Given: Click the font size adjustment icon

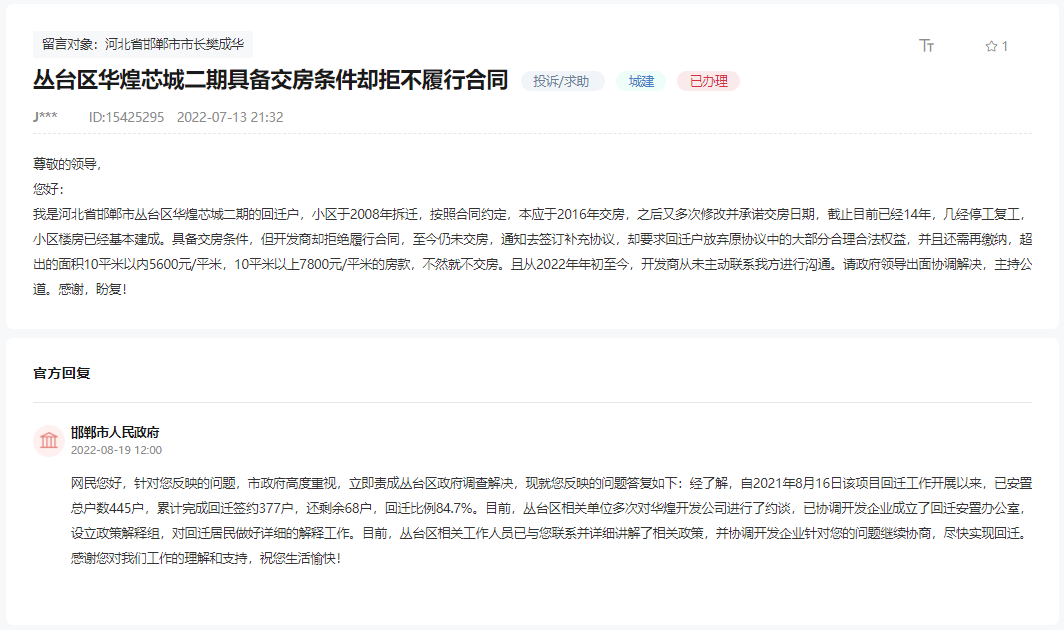Looking at the screenshot, I should pos(926,45).
